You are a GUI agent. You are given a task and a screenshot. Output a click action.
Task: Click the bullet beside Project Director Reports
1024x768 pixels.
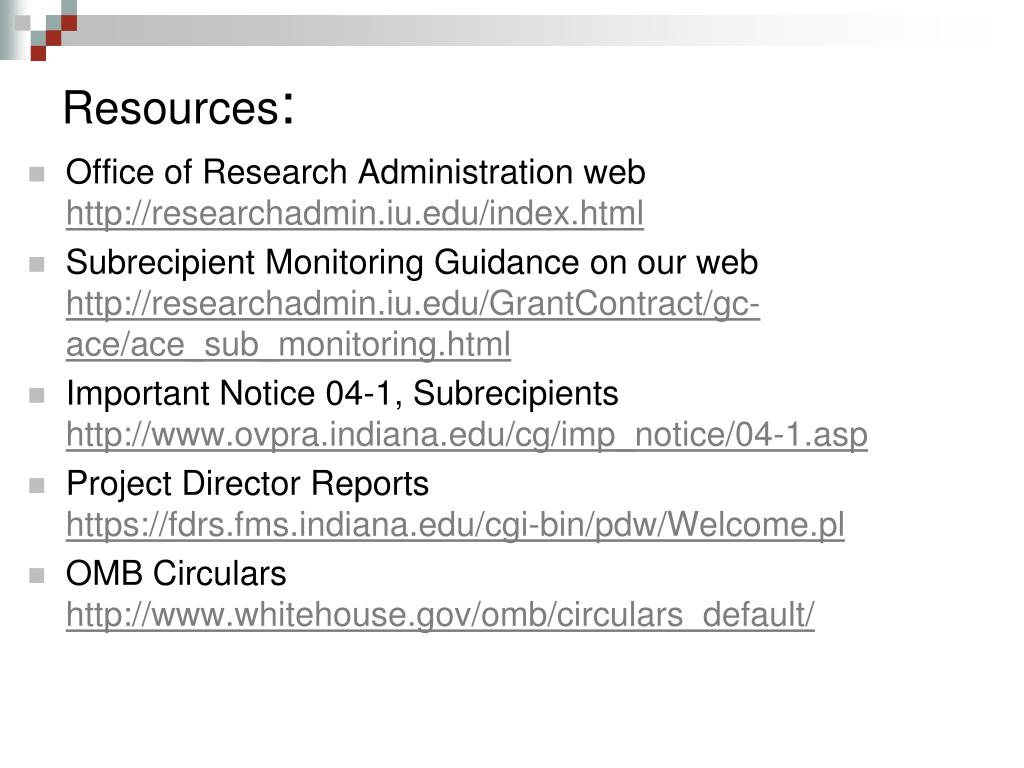tap(37, 485)
